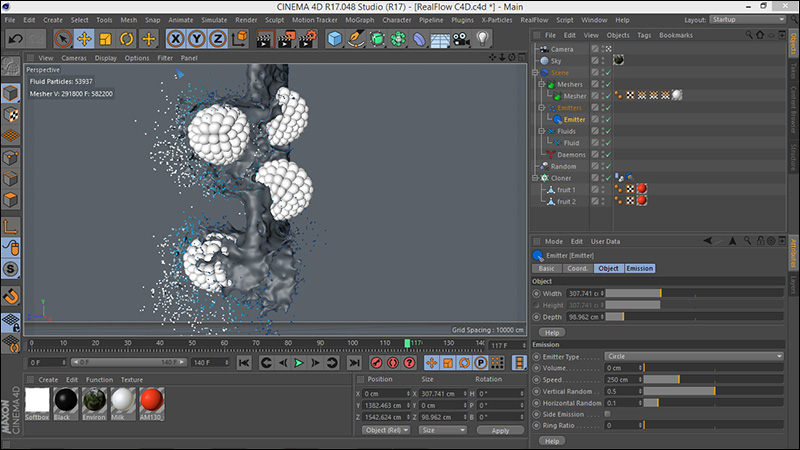Toggle the Side Emission checkbox
The width and height of the screenshot is (800, 450).
coord(607,414)
